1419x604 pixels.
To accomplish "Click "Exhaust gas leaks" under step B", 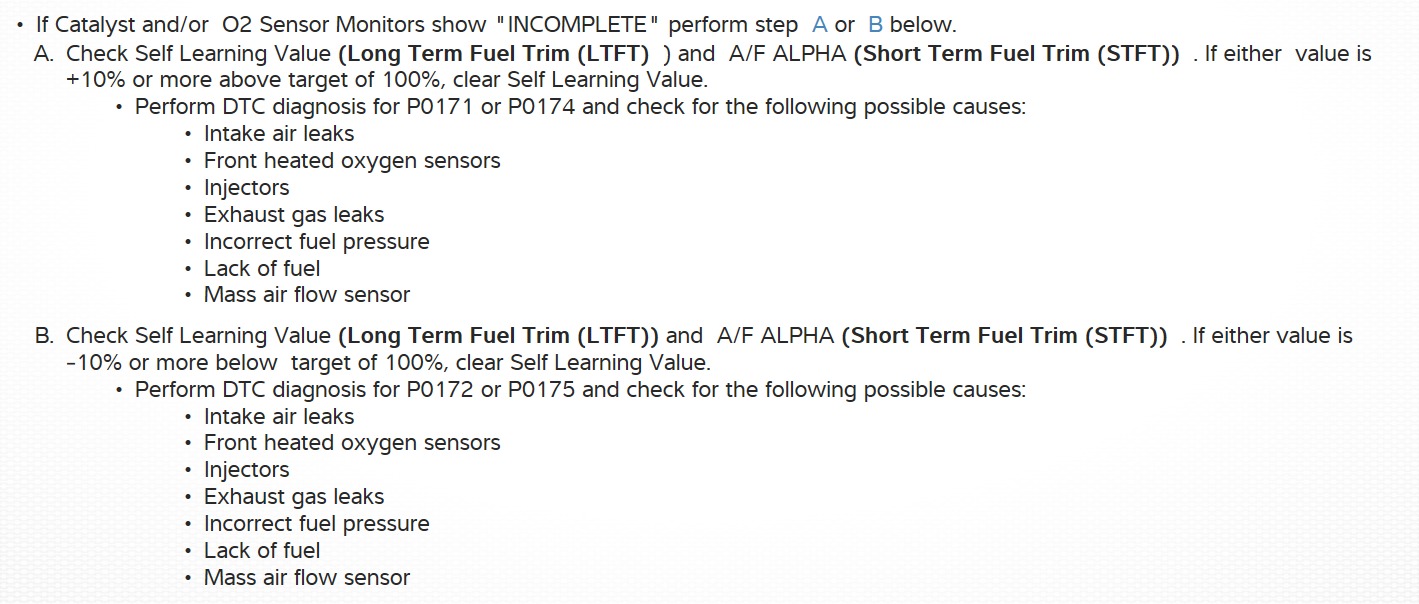I will pyautogui.click(x=294, y=497).
